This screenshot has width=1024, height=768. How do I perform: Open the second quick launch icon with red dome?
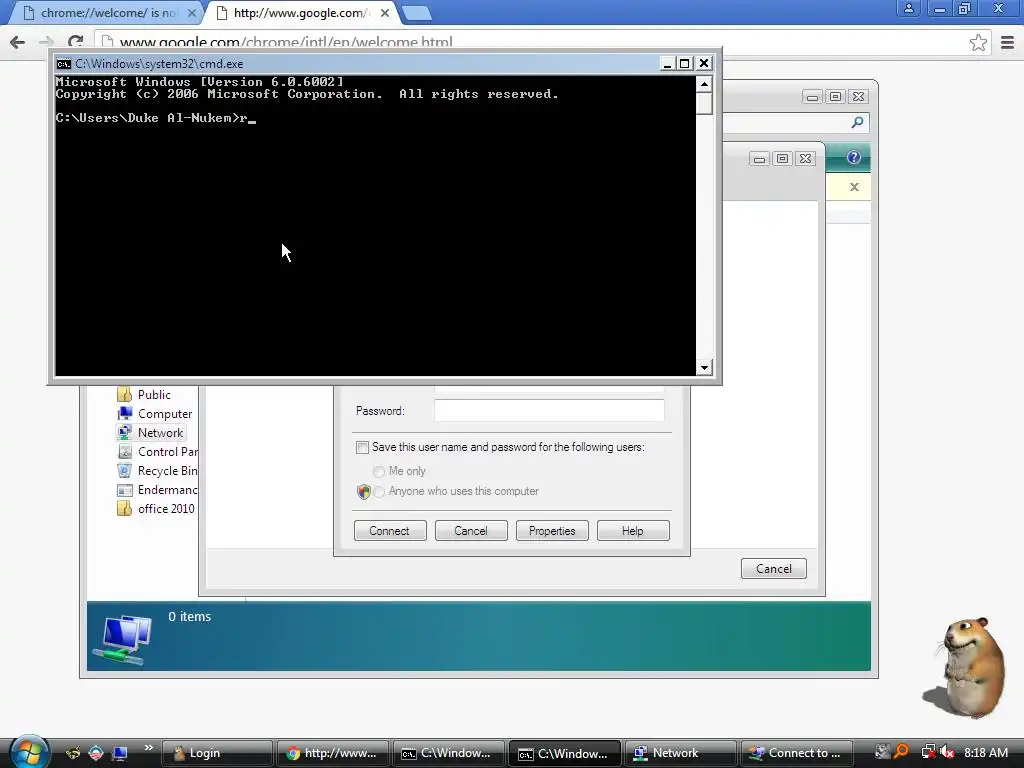coord(96,753)
